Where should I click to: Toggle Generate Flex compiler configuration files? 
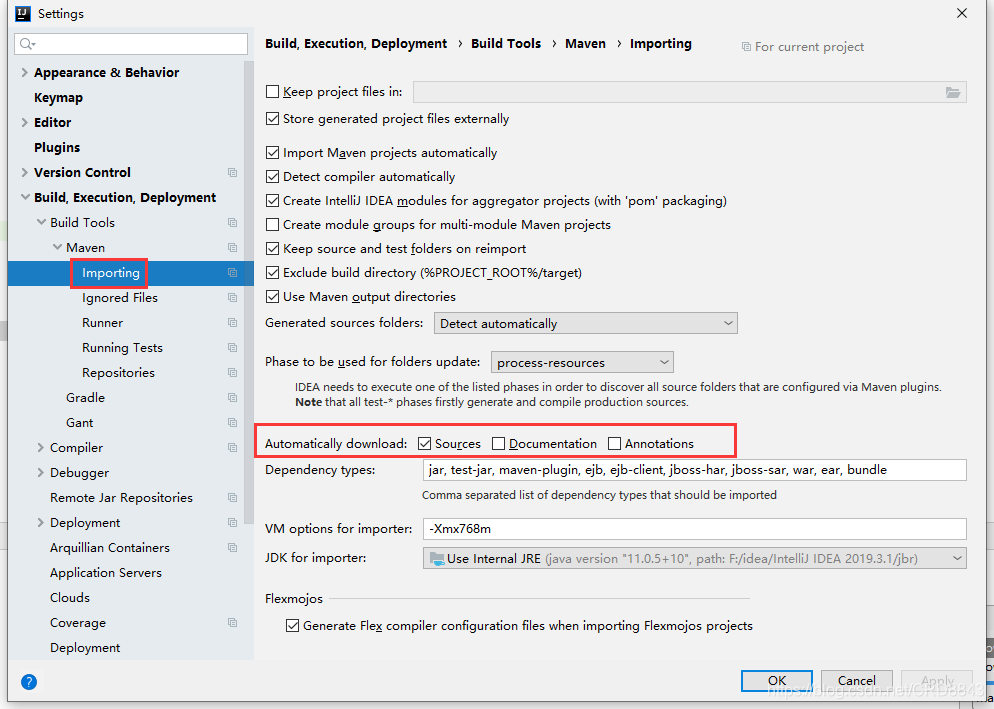pos(292,626)
